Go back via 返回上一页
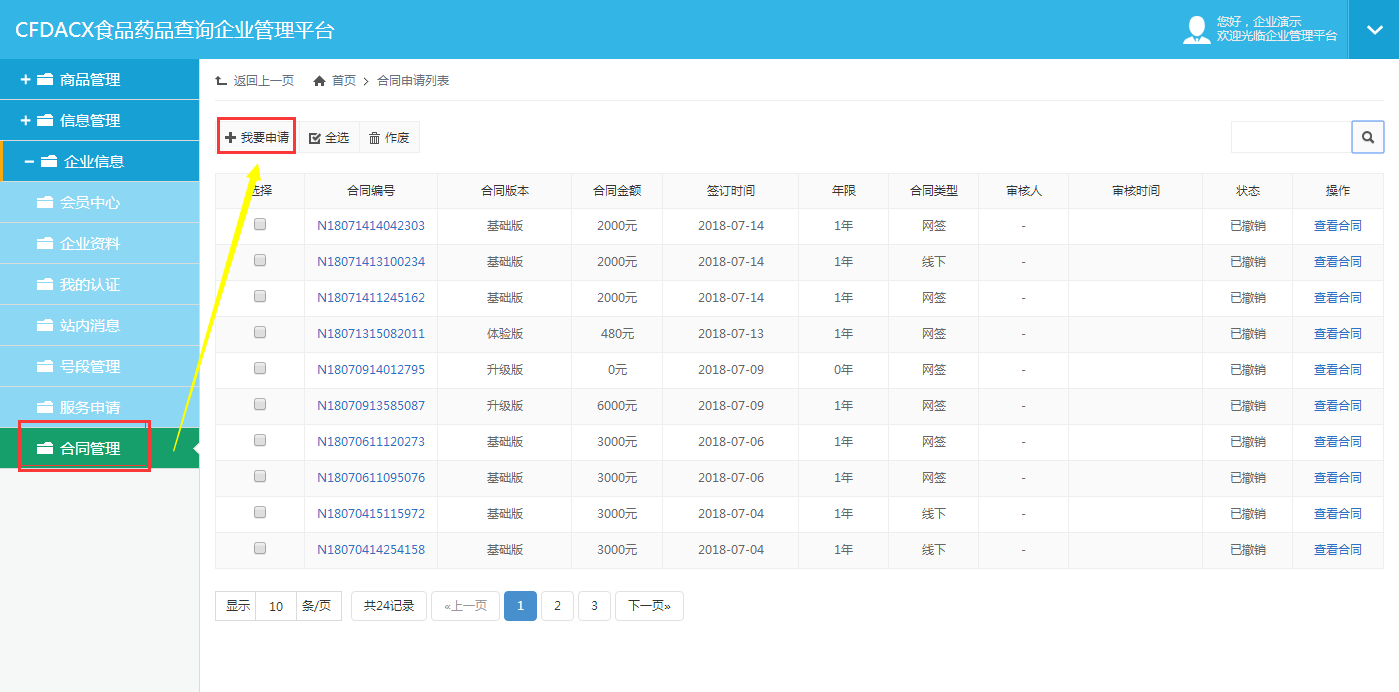1399x692 pixels. click(255, 81)
